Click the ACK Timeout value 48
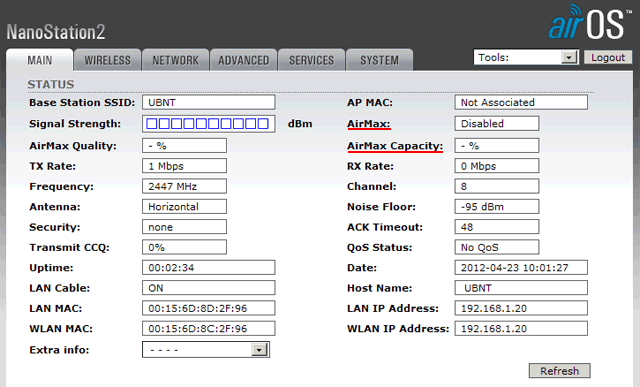The image size is (640, 387). tap(497, 227)
